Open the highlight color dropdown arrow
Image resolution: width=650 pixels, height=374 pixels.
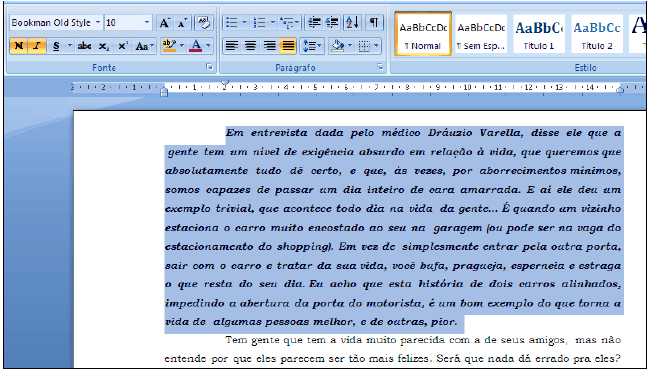tap(182, 46)
